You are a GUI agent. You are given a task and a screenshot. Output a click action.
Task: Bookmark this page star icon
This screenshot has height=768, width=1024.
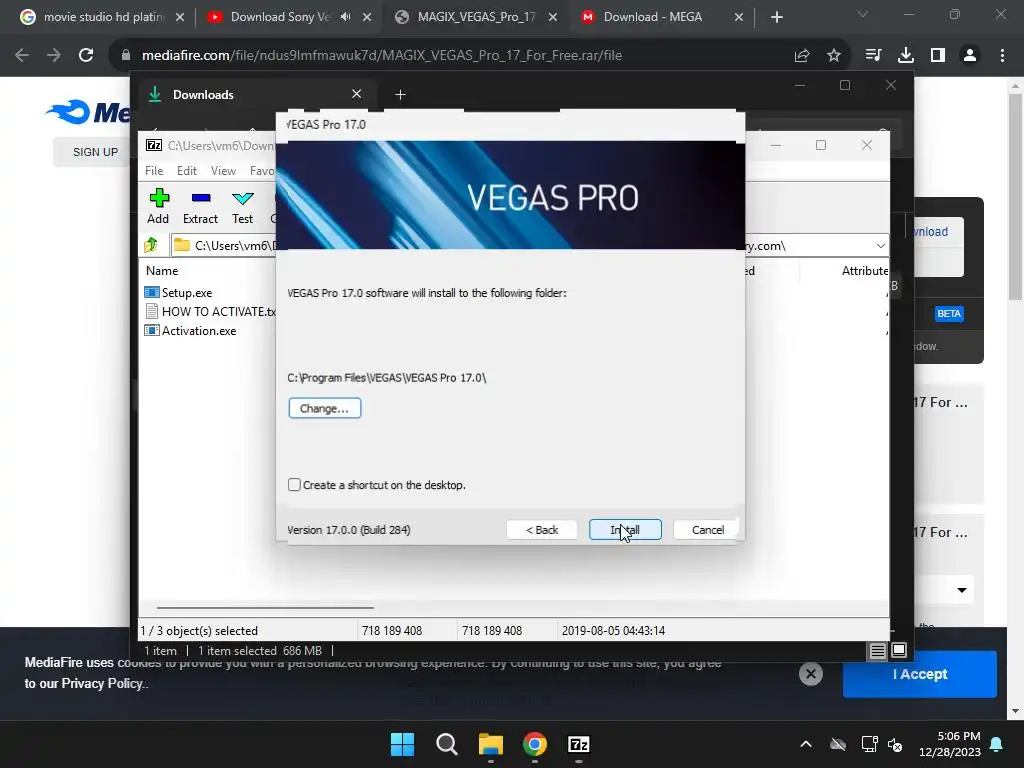(x=834, y=56)
